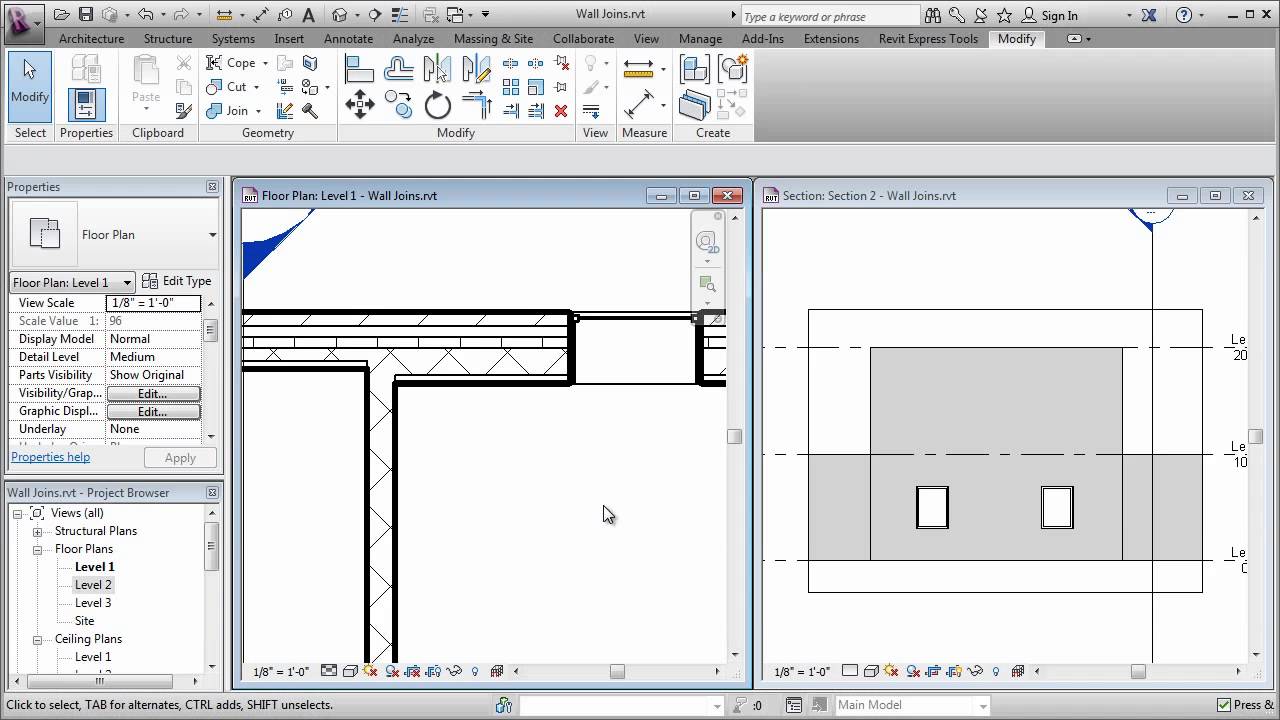1280x720 pixels.
Task: Open the Annotate ribbon tab
Action: click(x=348, y=39)
